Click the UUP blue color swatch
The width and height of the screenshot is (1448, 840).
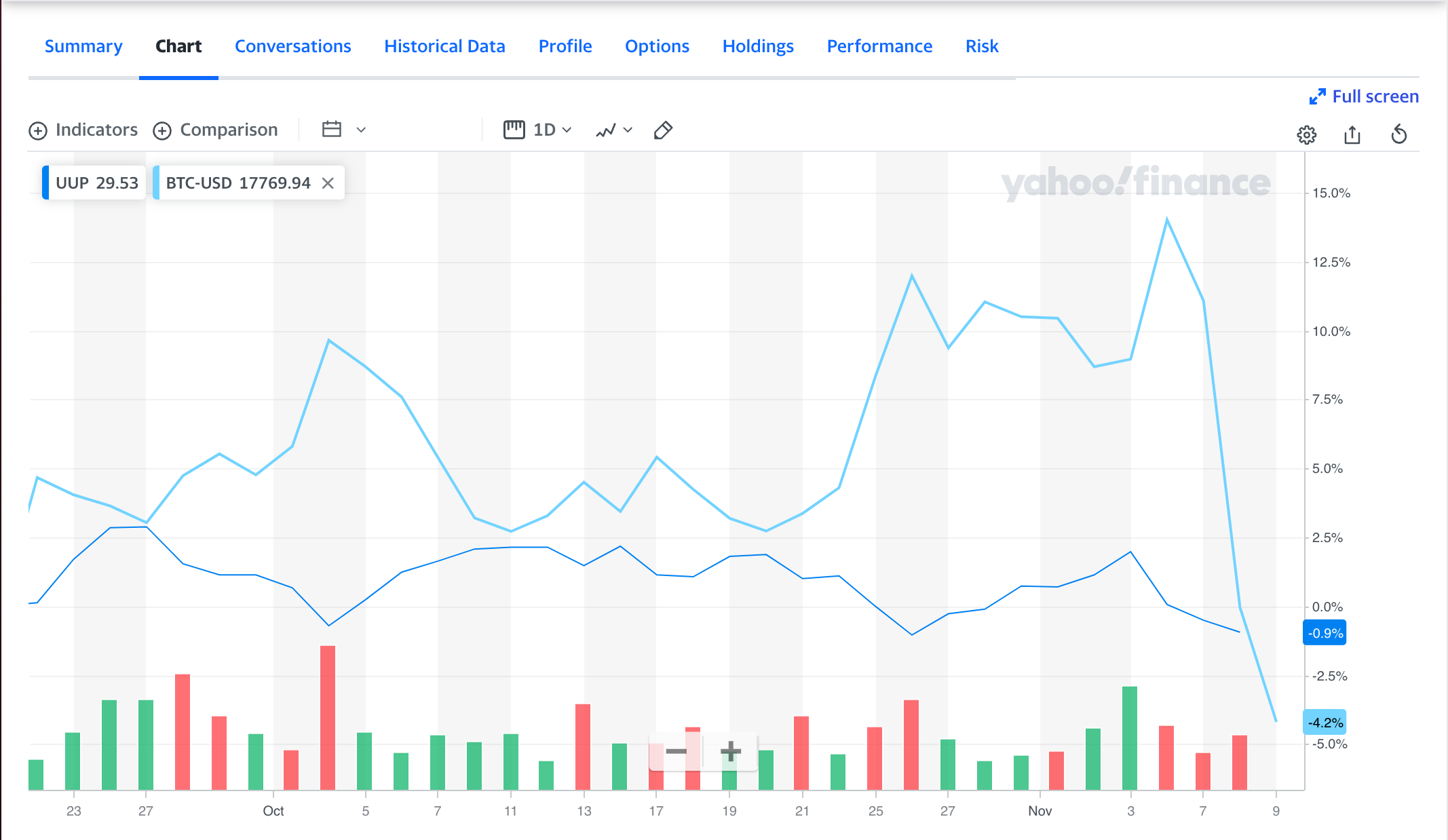(x=45, y=183)
